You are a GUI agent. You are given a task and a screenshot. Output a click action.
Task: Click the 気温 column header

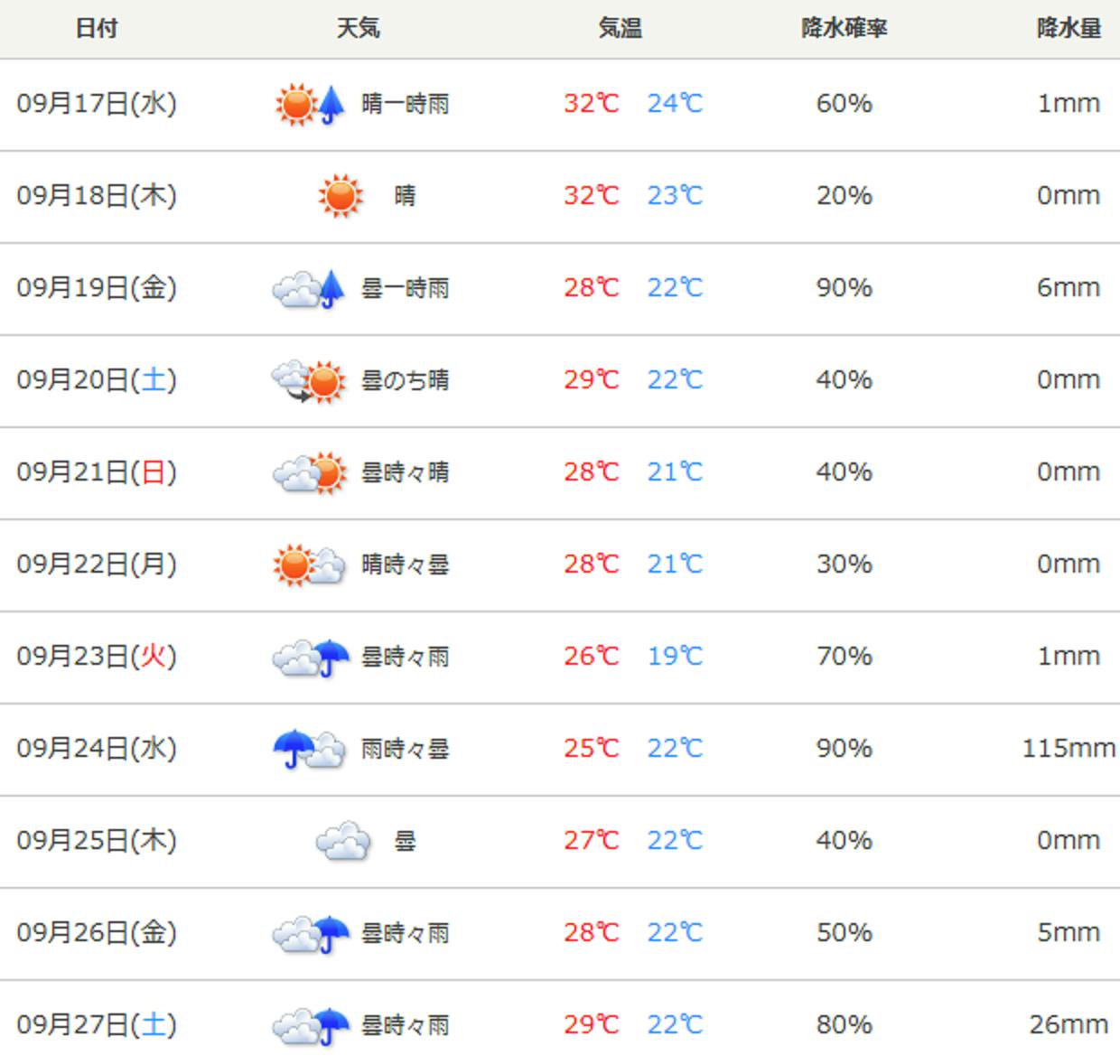[x=620, y=28]
